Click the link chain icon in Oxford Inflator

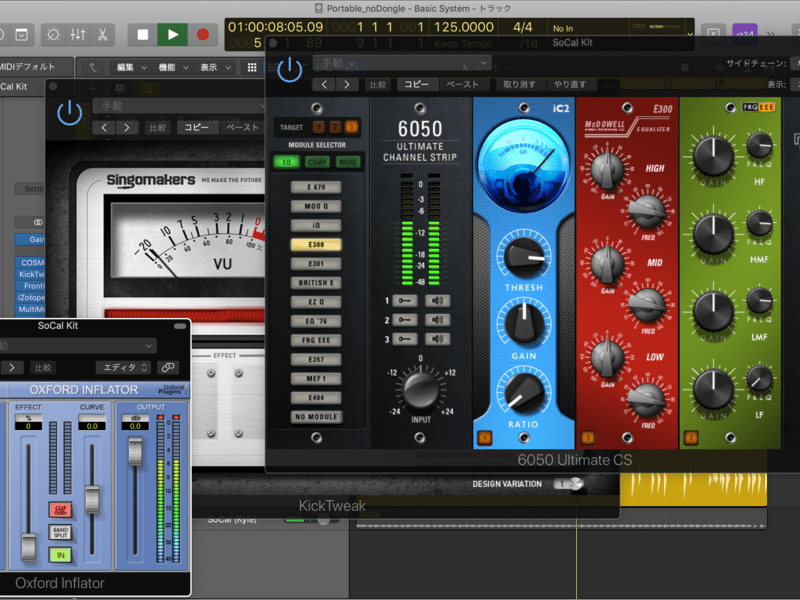167,367
